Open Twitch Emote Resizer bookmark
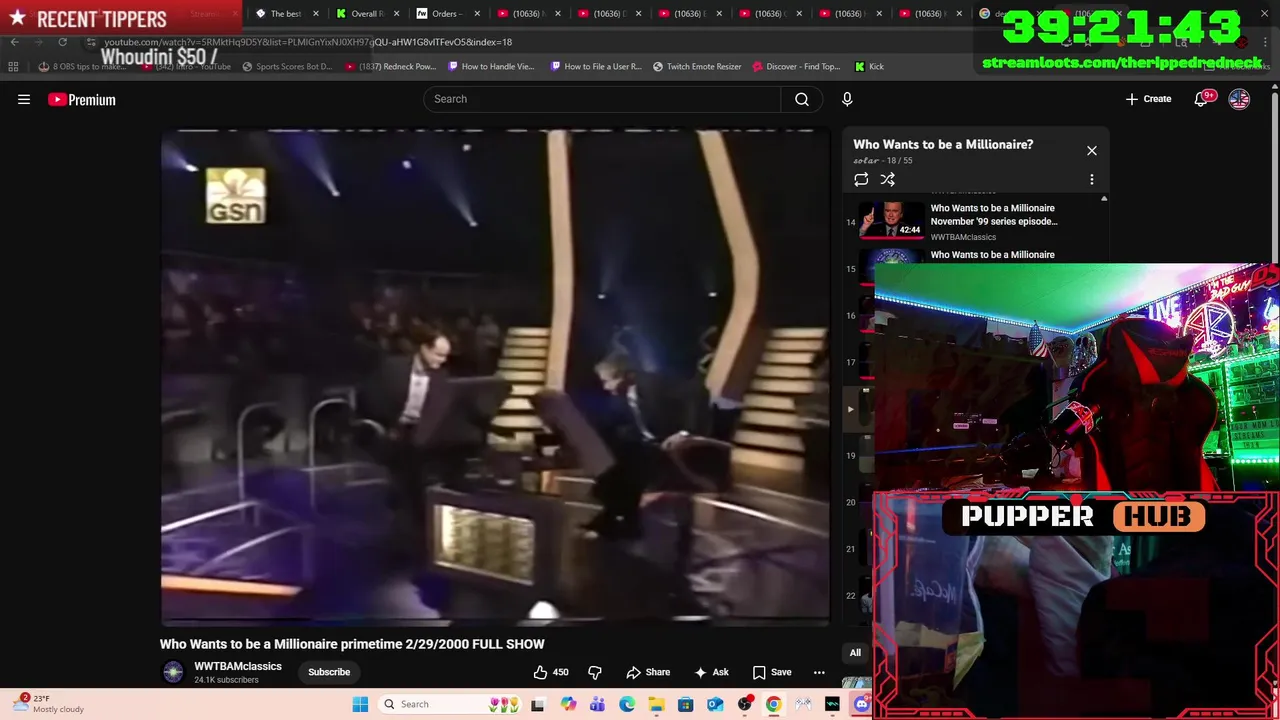Image resolution: width=1280 pixels, height=720 pixels. 697,66
